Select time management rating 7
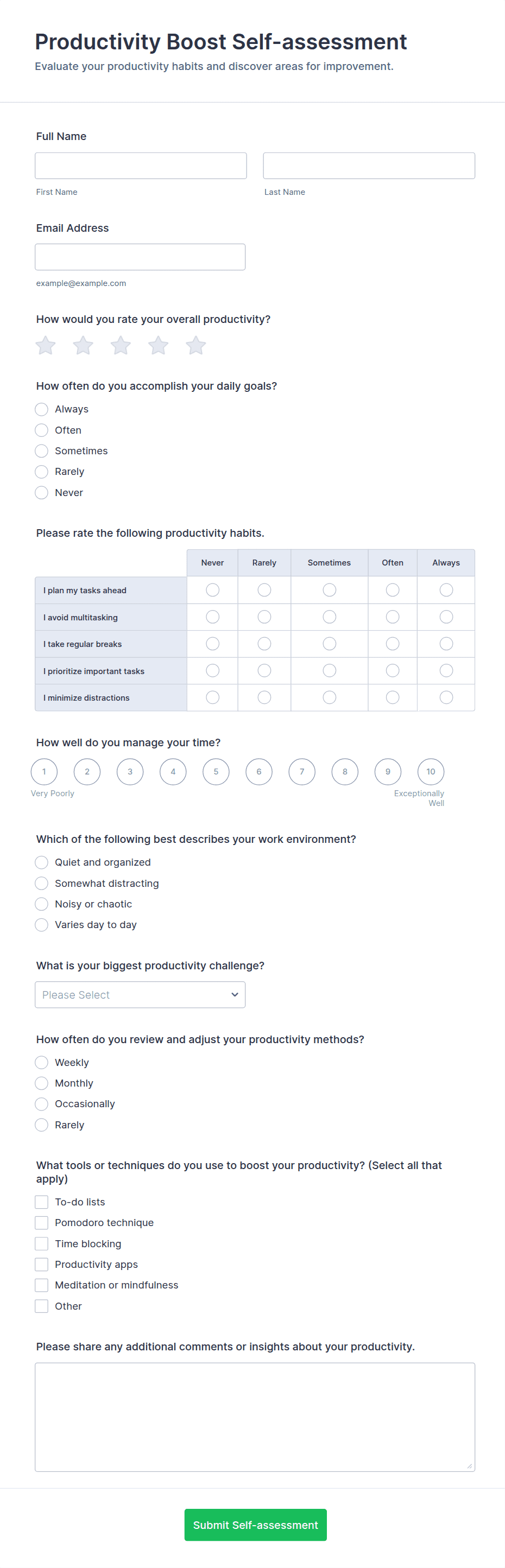Screen dimensions: 505x1568 point(301,771)
